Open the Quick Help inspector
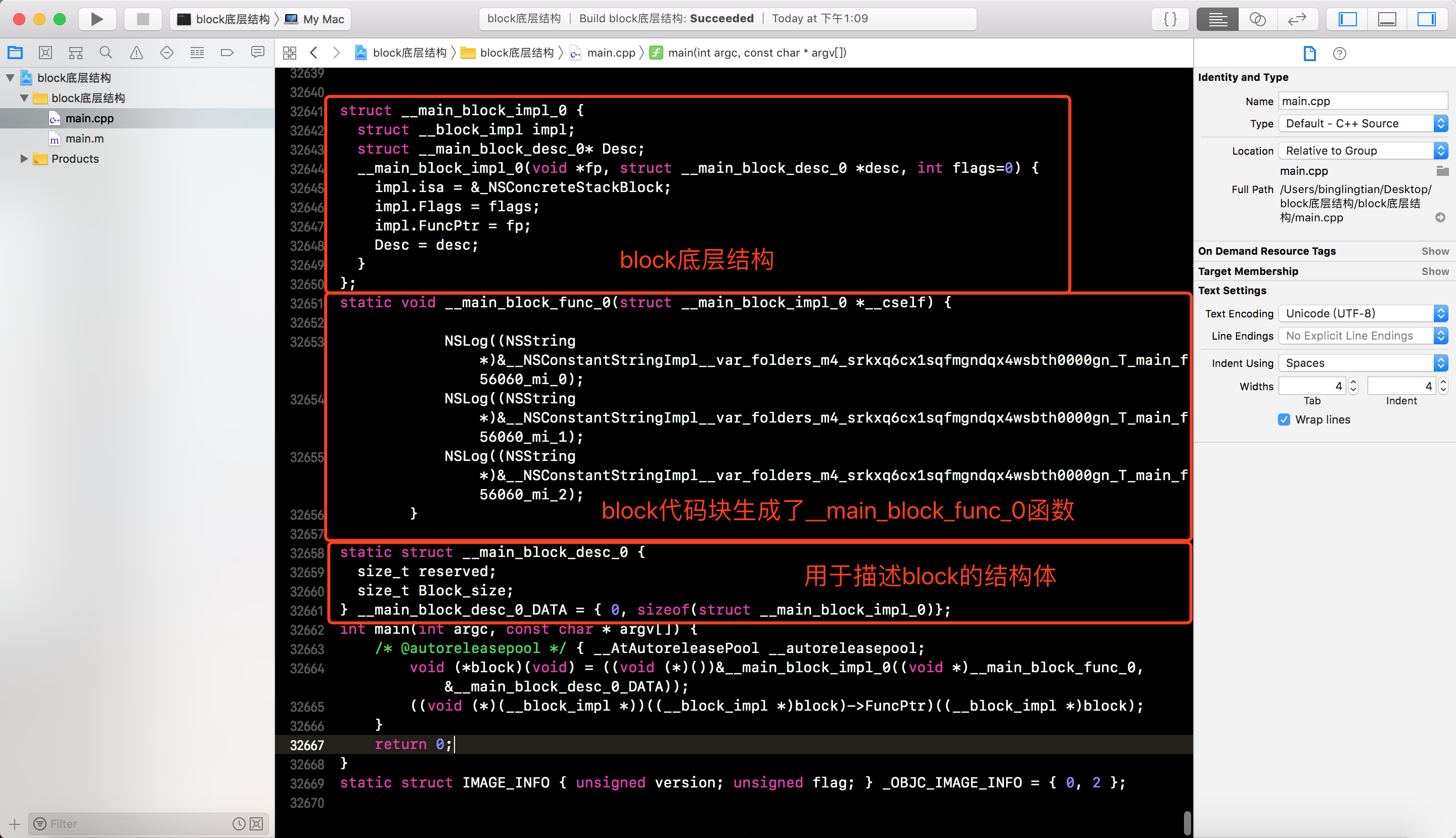This screenshot has height=838, width=1456. point(1339,54)
